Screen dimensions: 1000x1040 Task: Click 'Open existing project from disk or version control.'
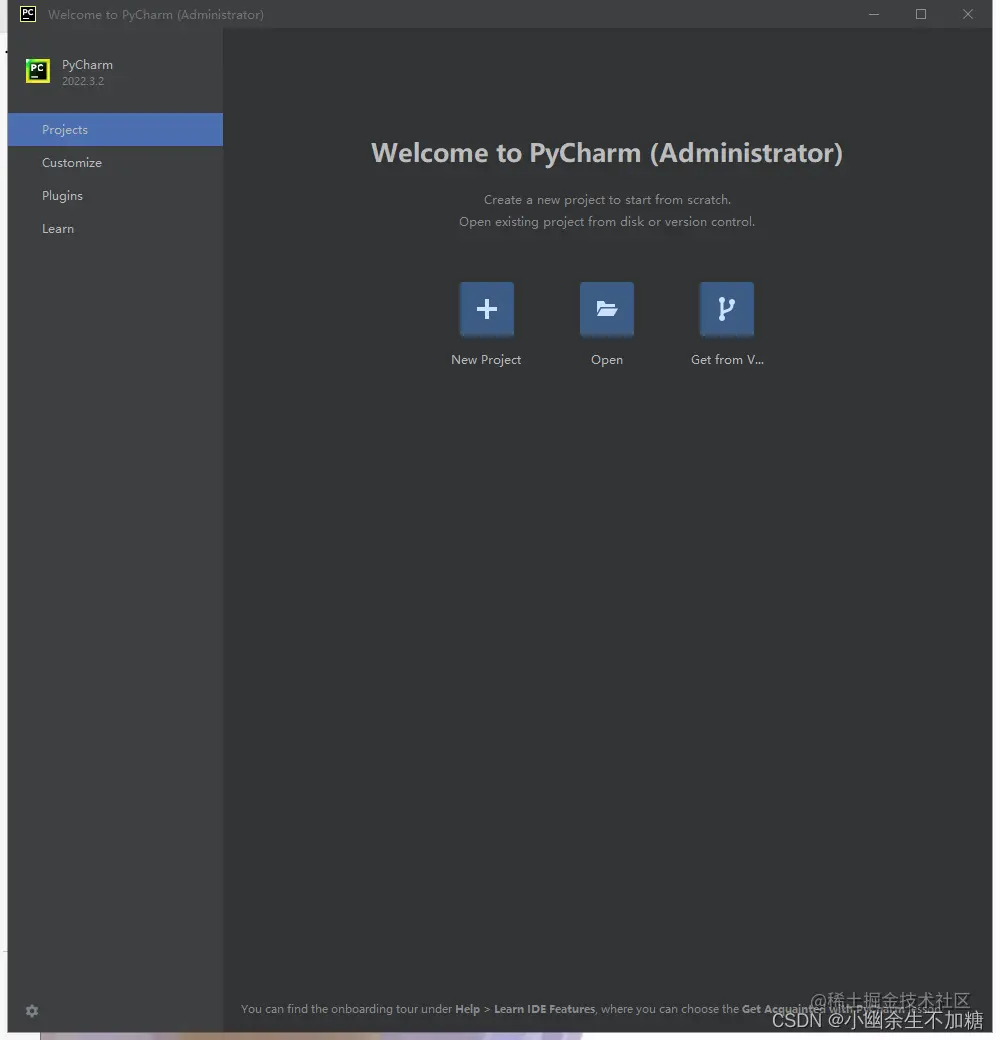(x=607, y=222)
